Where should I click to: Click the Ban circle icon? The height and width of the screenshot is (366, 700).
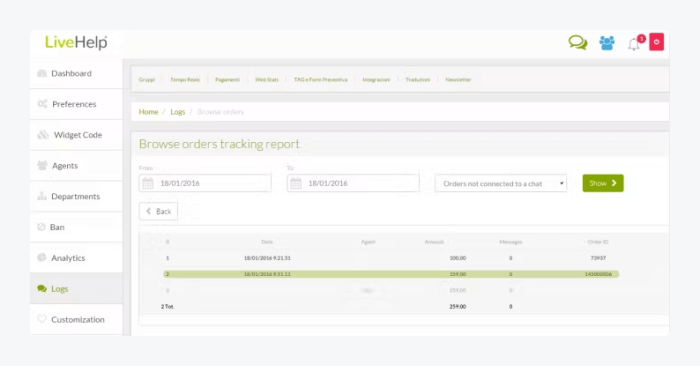[42, 227]
